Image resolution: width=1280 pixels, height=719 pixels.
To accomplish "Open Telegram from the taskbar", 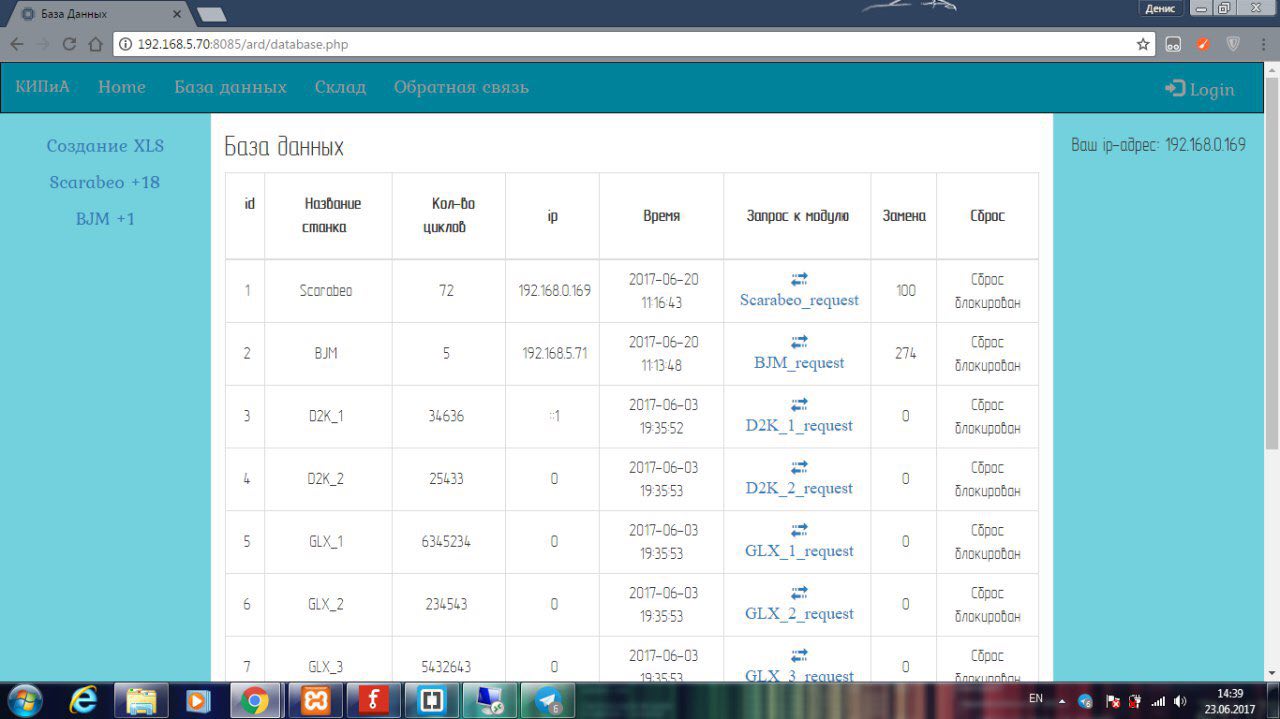I will click(x=548, y=700).
